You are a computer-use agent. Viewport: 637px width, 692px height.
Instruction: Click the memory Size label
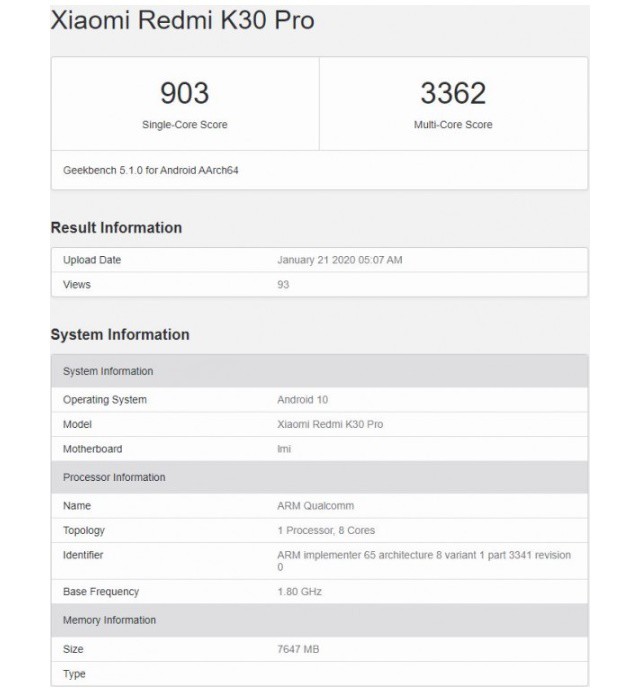(x=73, y=649)
